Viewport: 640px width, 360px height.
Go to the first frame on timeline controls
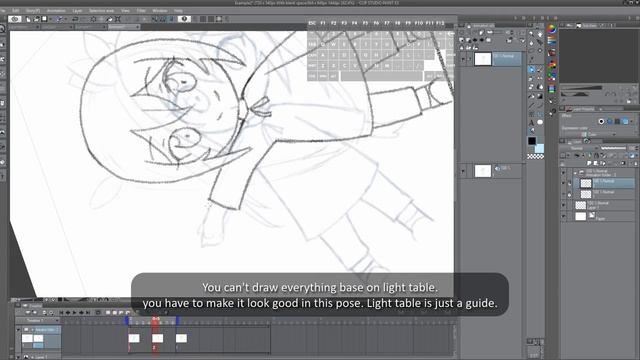click(61, 313)
